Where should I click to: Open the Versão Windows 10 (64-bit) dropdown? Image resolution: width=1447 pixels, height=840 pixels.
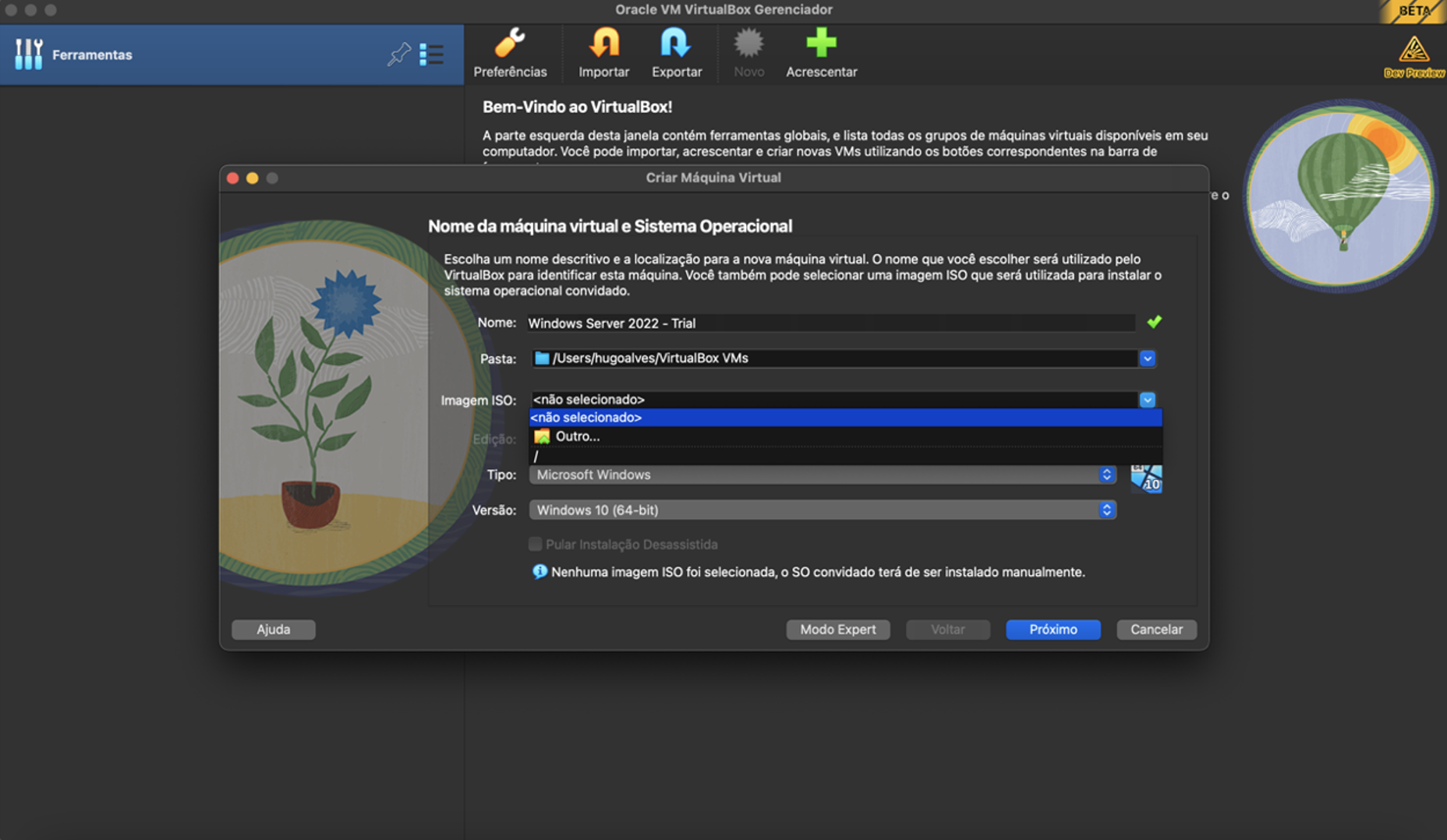point(823,510)
